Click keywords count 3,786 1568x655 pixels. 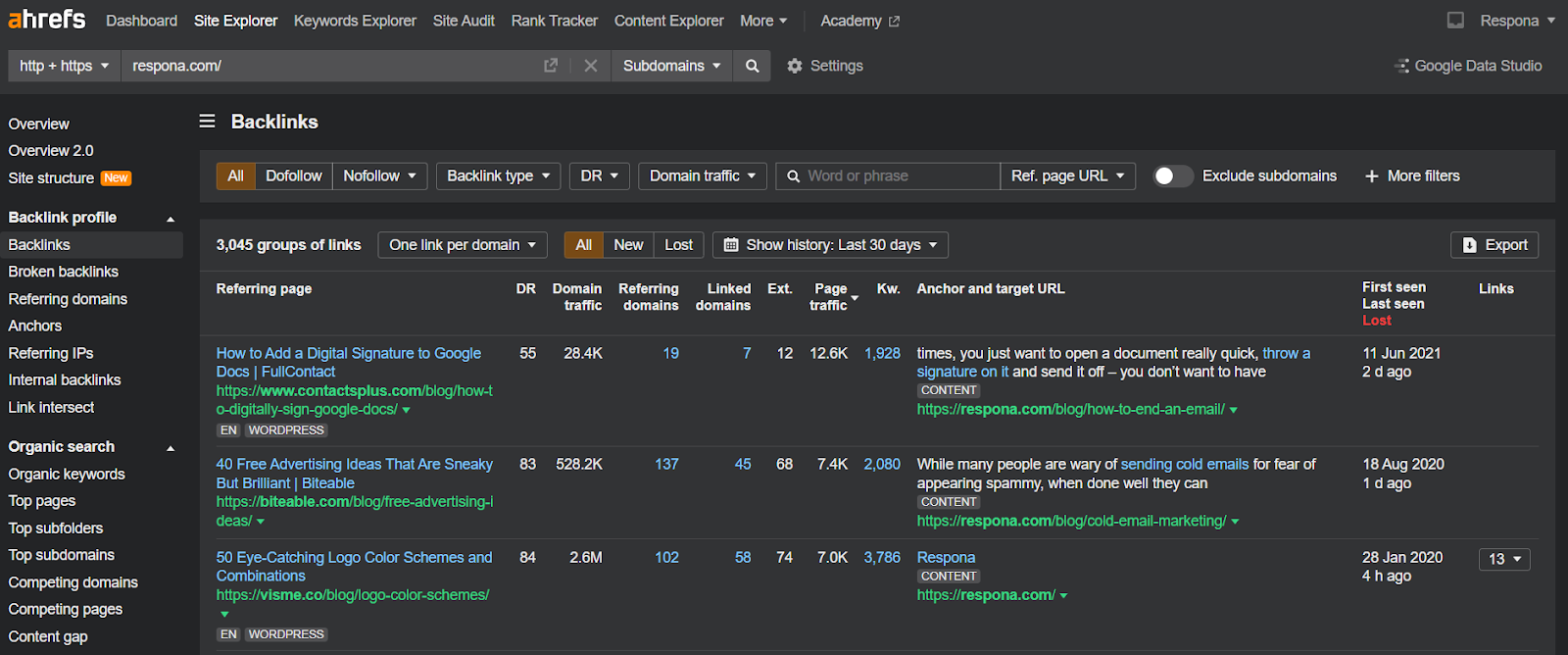pyautogui.click(x=882, y=558)
